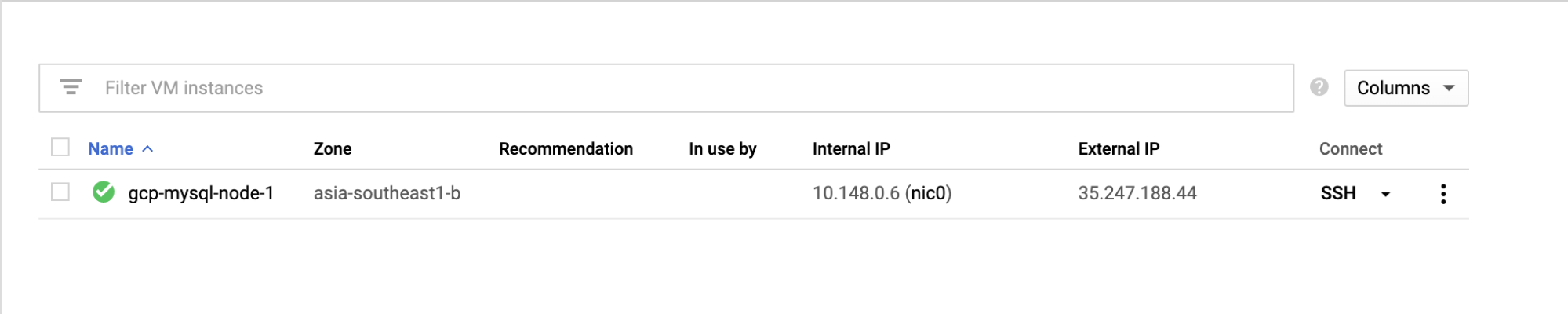The width and height of the screenshot is (1568, 314).
Task: Click the filter list icon
Action: (71, 87)
